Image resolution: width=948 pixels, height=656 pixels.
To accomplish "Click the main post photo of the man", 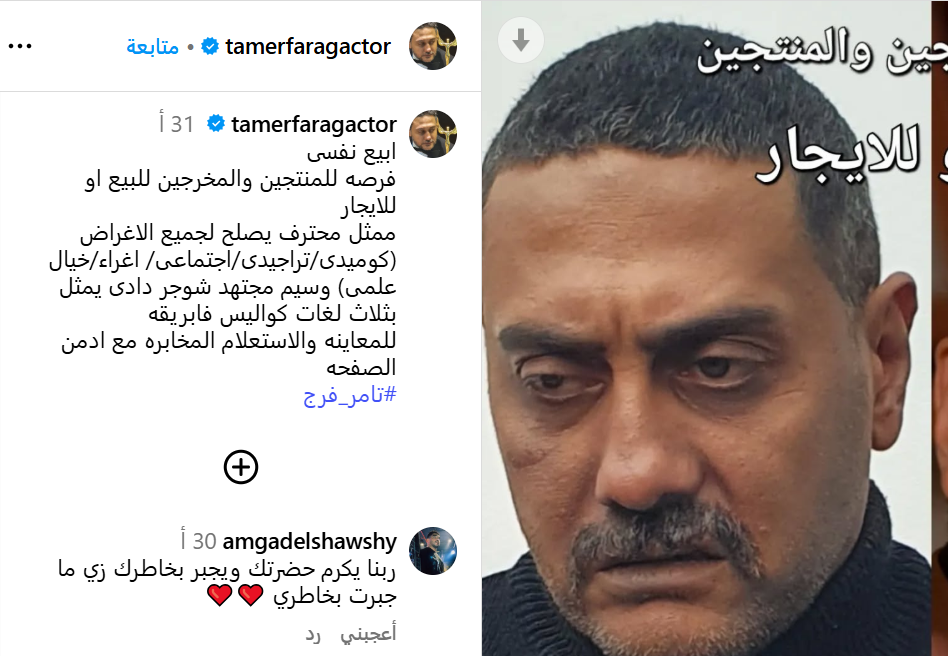I will [706, 339].
